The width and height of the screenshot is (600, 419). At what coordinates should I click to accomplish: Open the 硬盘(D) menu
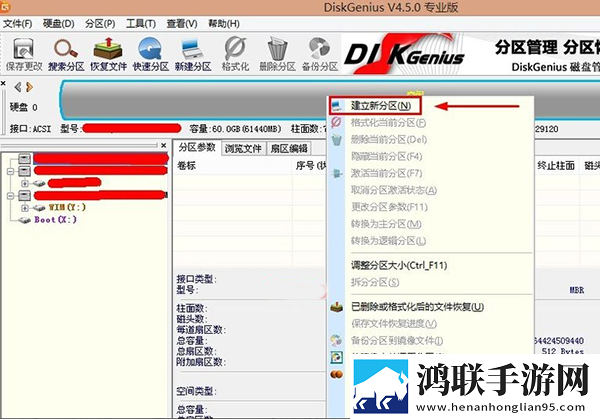59,24
